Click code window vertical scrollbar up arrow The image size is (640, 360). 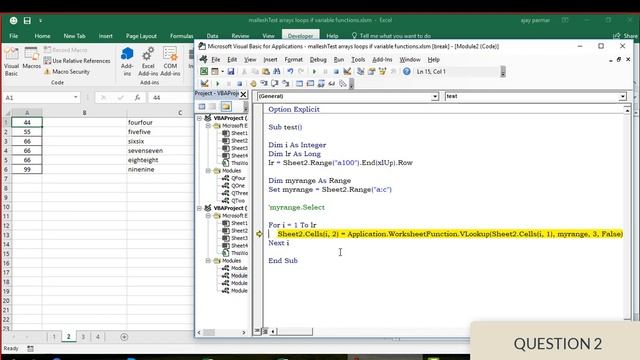(x=627, y=110)
